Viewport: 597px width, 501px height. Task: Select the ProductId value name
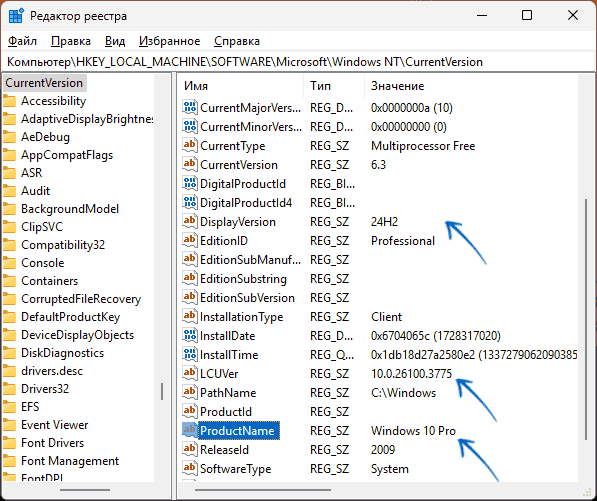[226, 412]
